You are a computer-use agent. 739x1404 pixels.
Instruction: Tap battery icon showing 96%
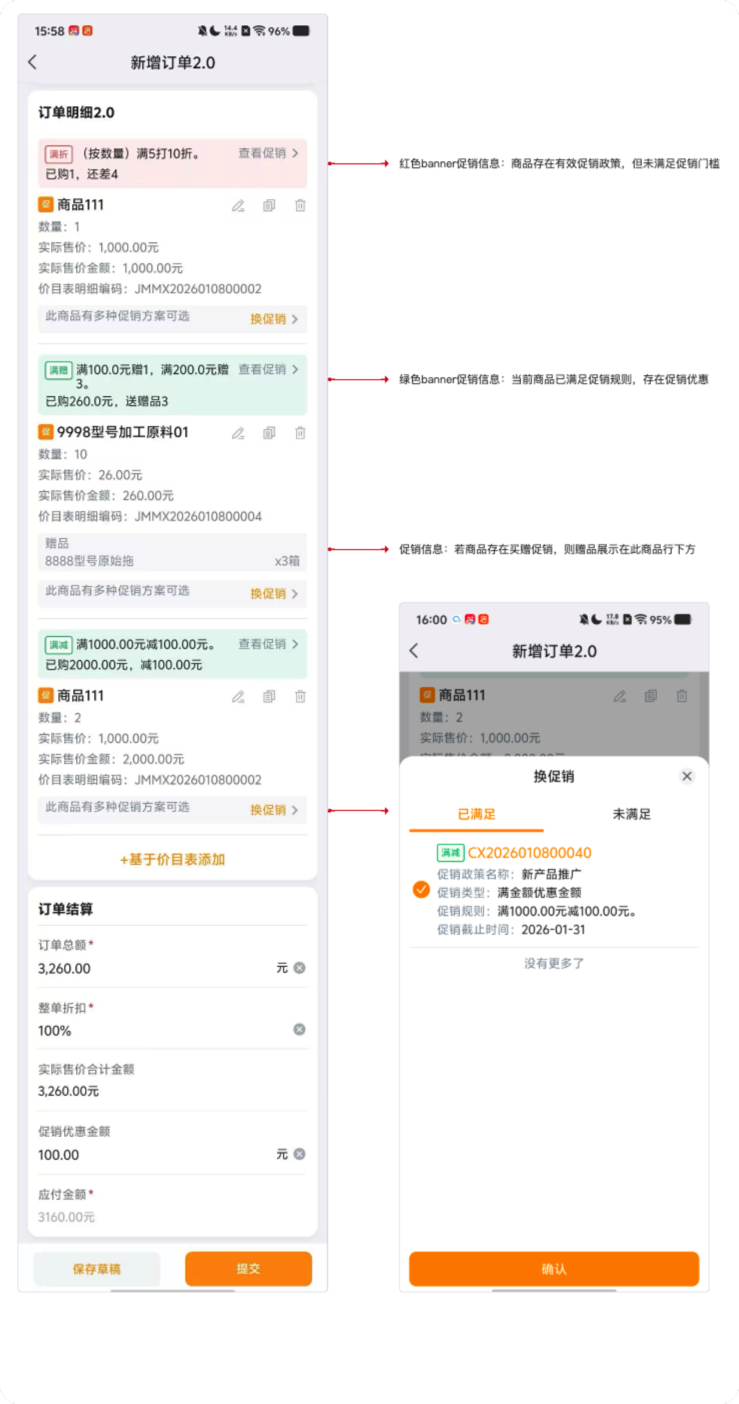pos(301,31)
